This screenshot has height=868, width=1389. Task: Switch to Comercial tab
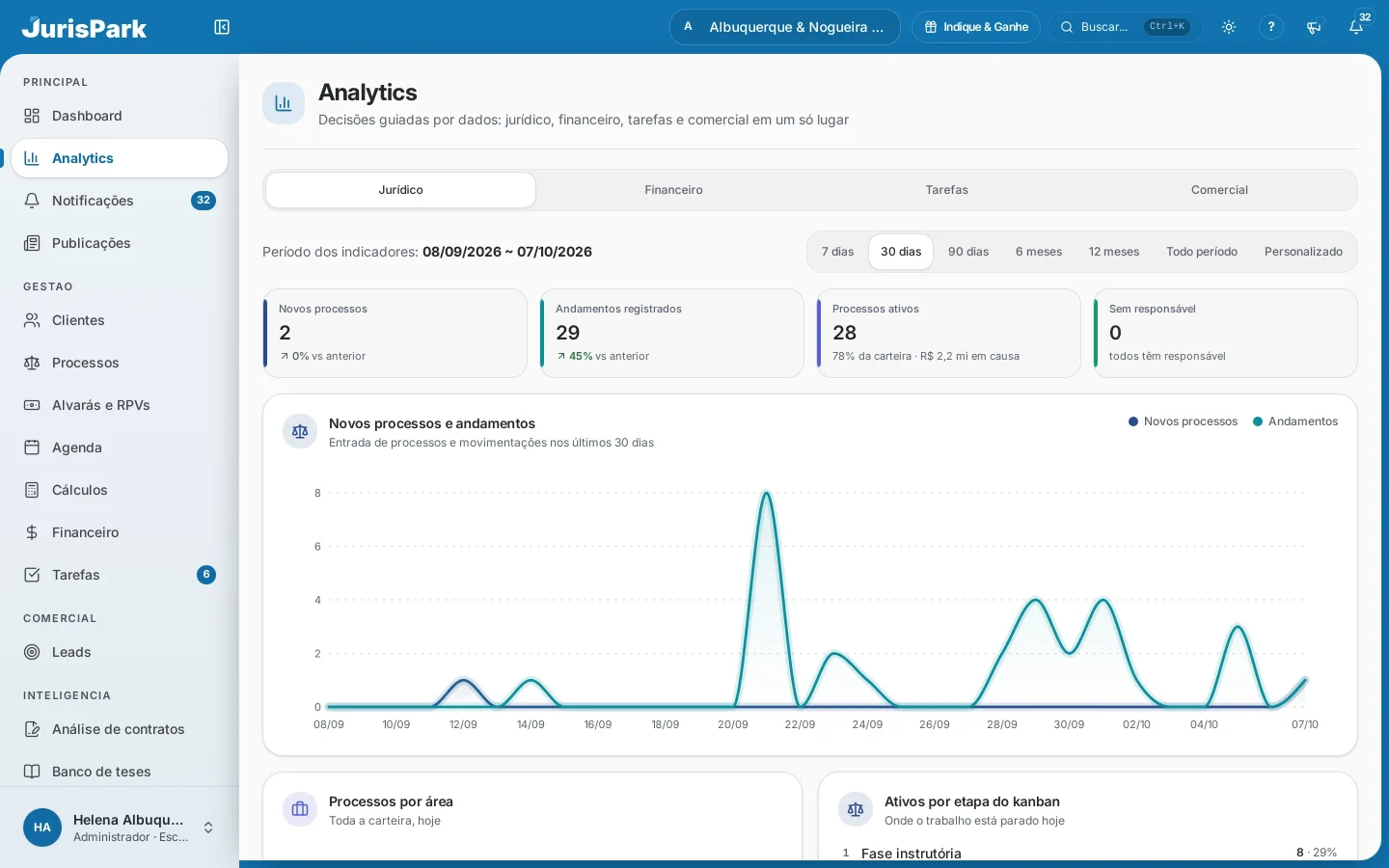pyautogui.click(x=1219, y=190)
